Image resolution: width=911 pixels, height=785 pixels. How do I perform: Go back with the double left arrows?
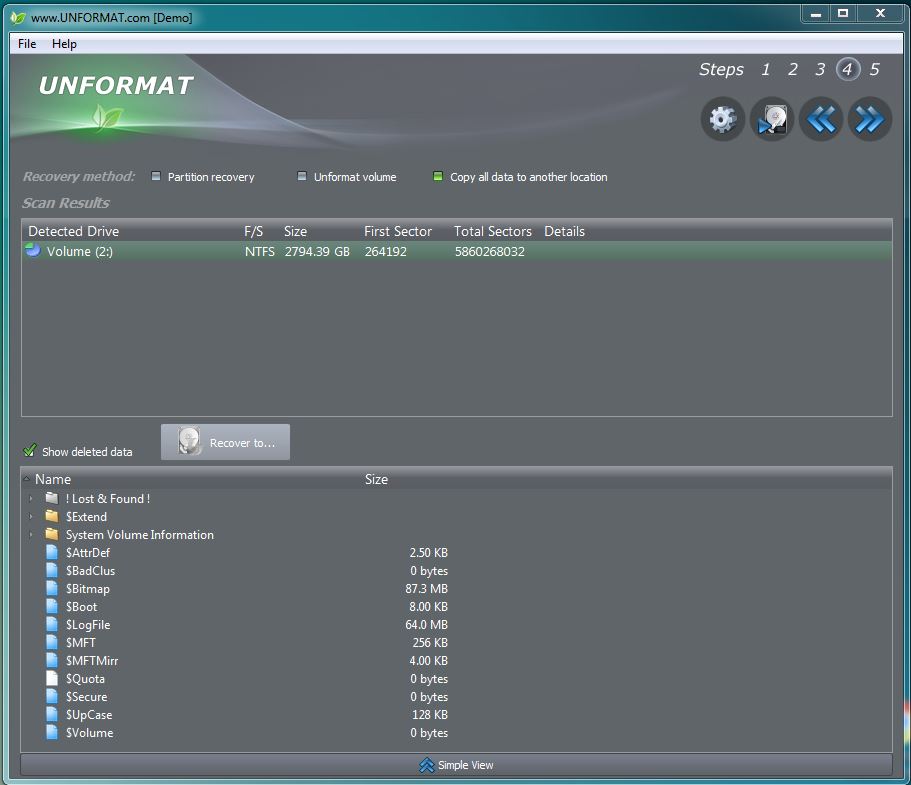821,119
